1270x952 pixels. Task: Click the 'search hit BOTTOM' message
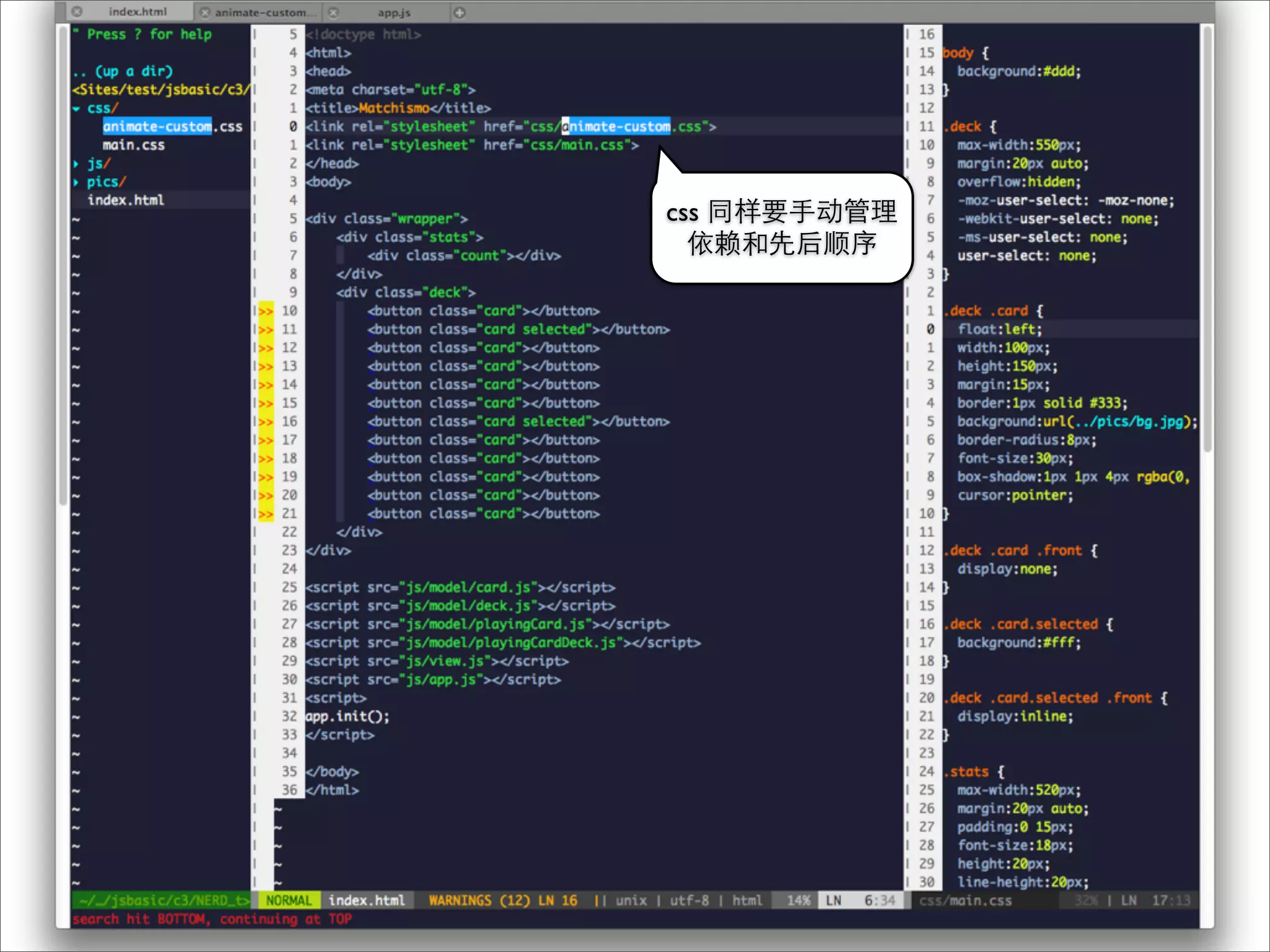[x=212, y=919]
